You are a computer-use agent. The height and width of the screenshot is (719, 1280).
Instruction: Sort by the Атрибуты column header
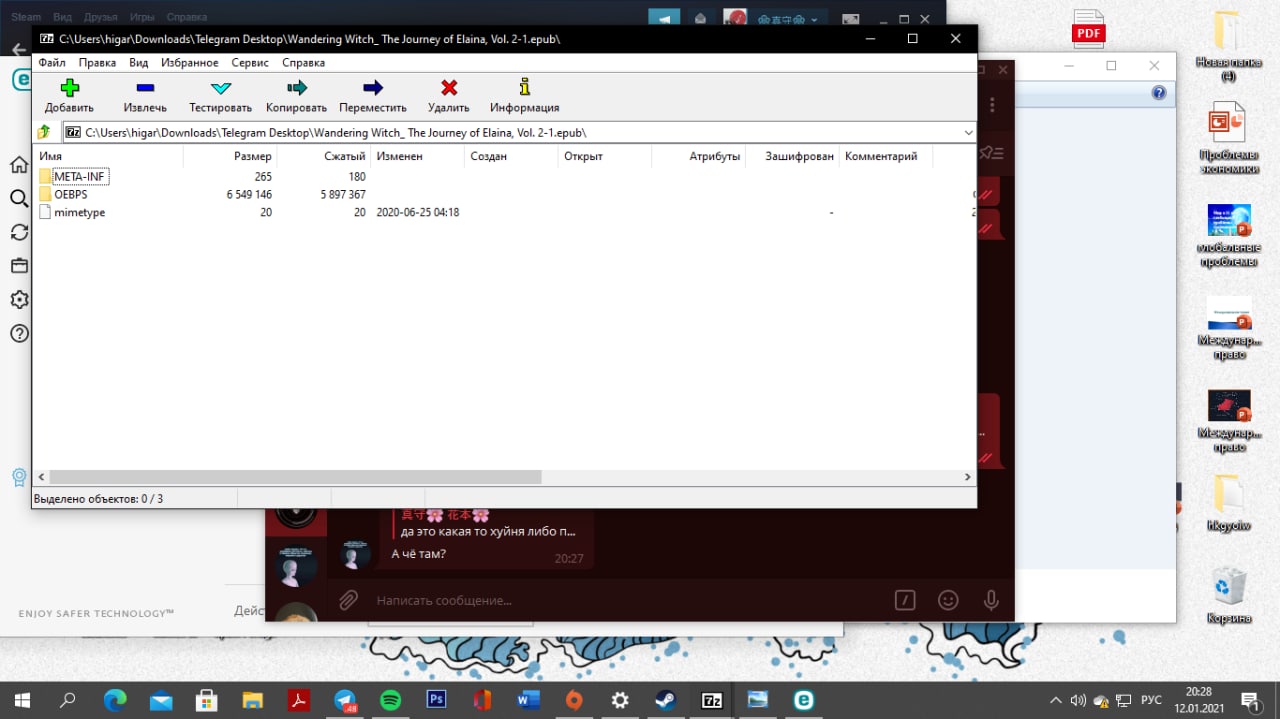pos(698,156)
